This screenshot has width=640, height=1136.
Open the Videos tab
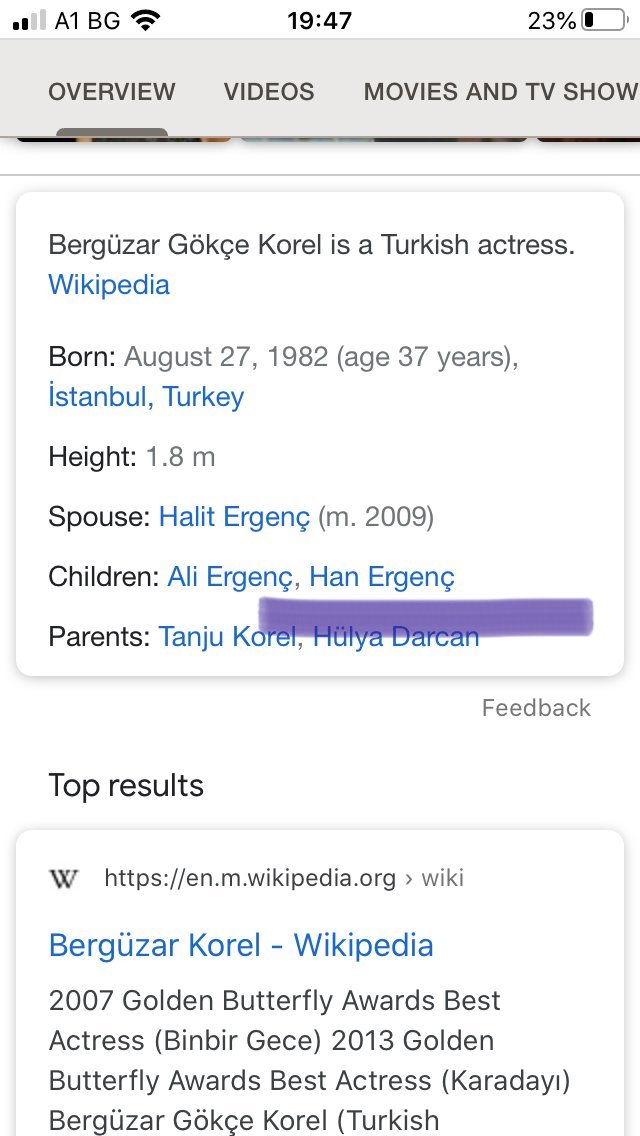point(269,92)
